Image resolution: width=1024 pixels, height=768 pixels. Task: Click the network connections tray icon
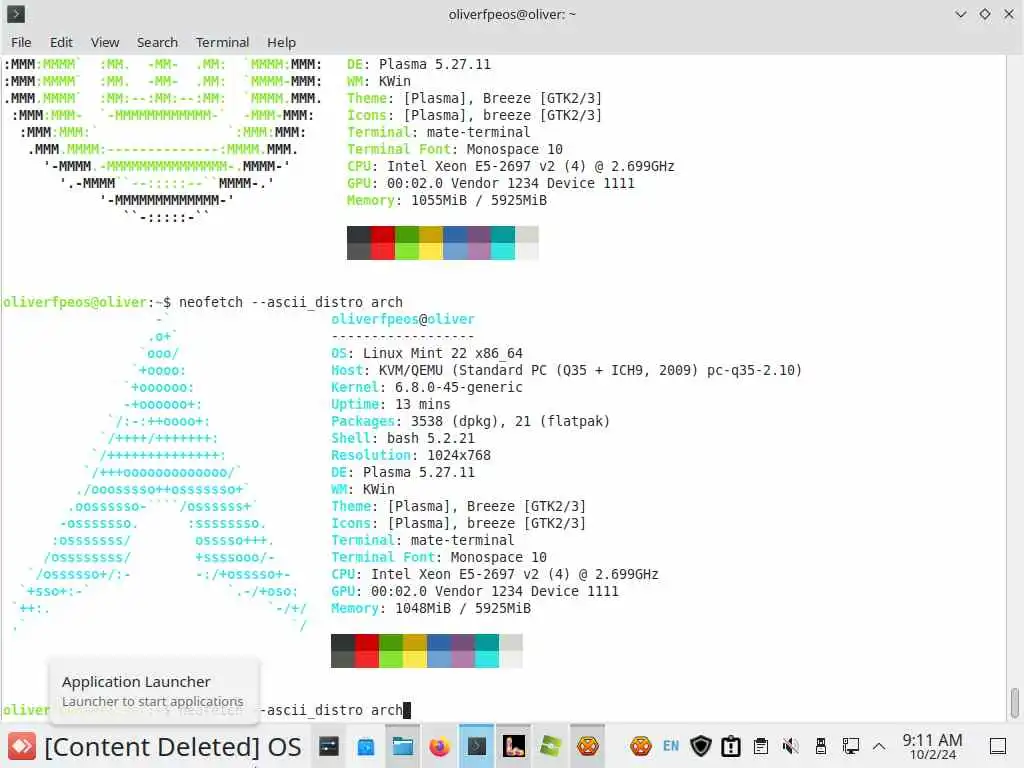pos(850,746)
